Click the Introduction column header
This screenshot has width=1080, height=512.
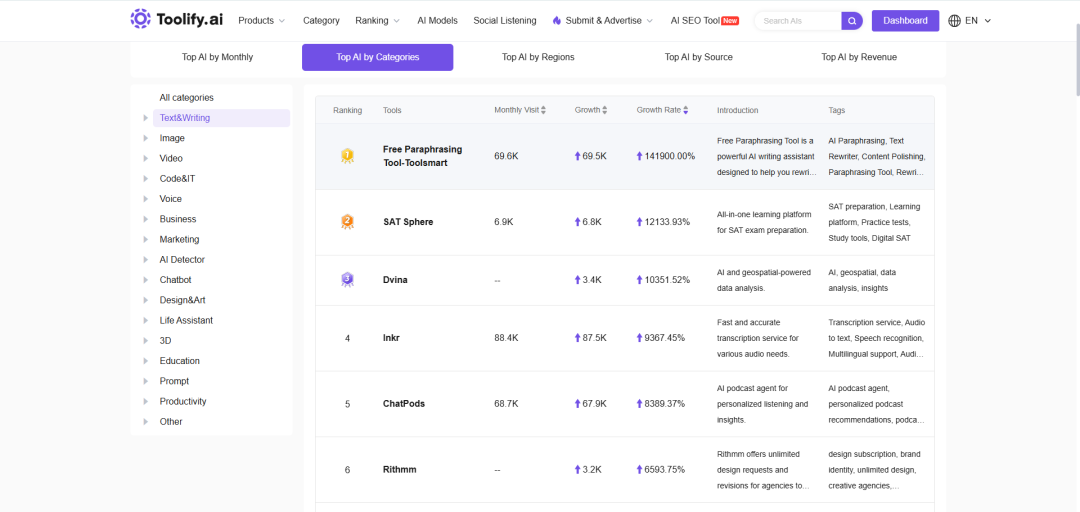(737, 110)
